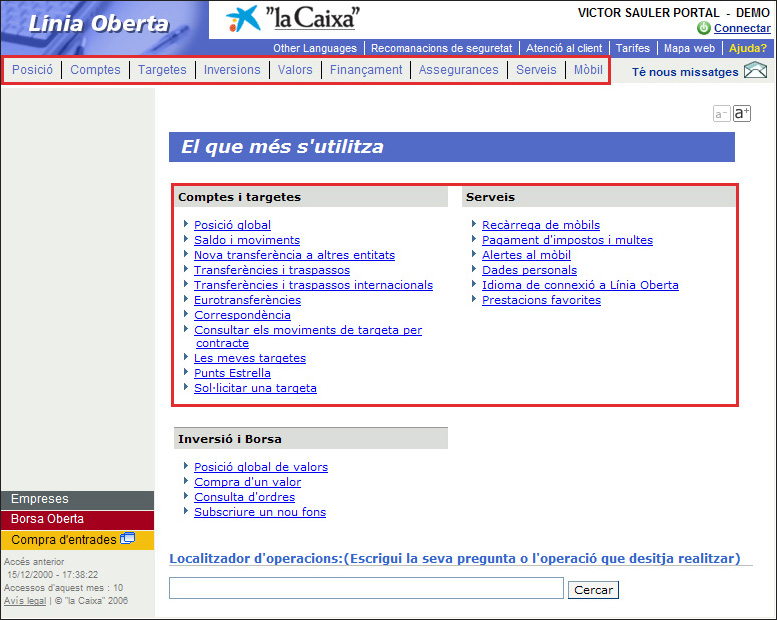
Task: Focus the operations search input field
Action: pos(366,588)
